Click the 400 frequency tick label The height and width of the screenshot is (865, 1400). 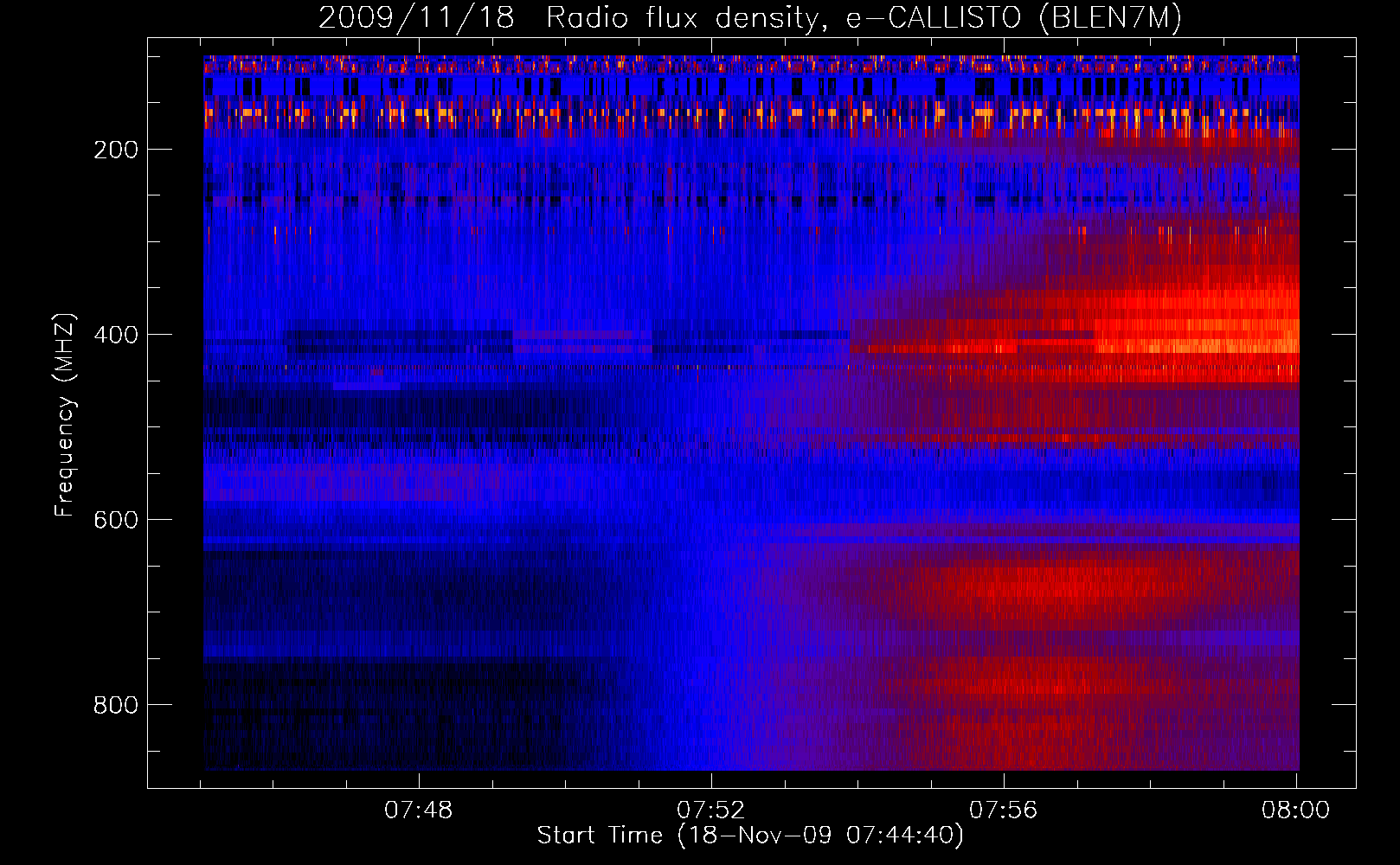click(116, 335)
